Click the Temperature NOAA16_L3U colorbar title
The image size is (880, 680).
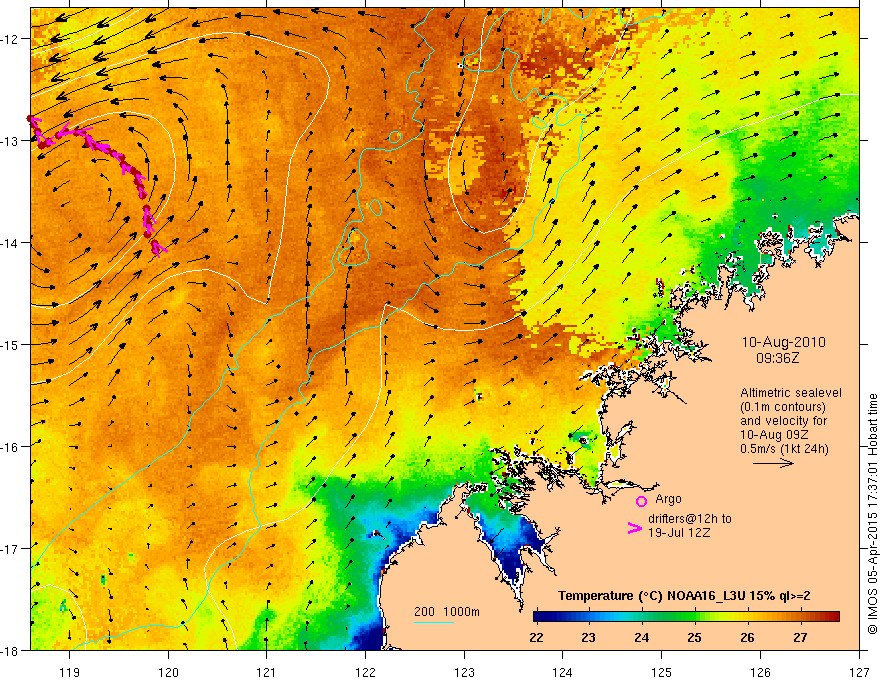coord(684,596)
